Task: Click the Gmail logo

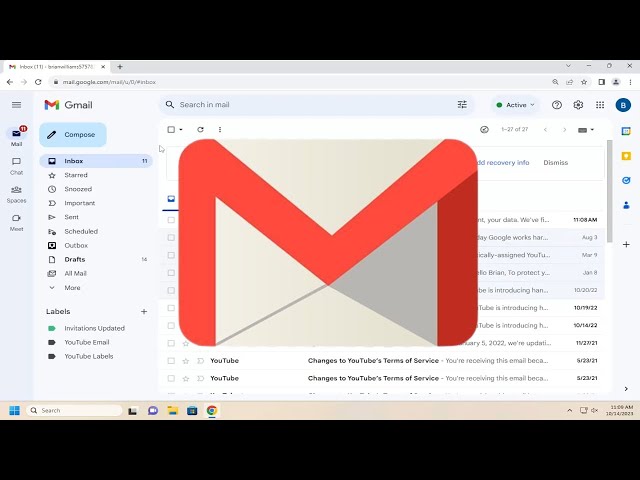Action: coord(68,105)
